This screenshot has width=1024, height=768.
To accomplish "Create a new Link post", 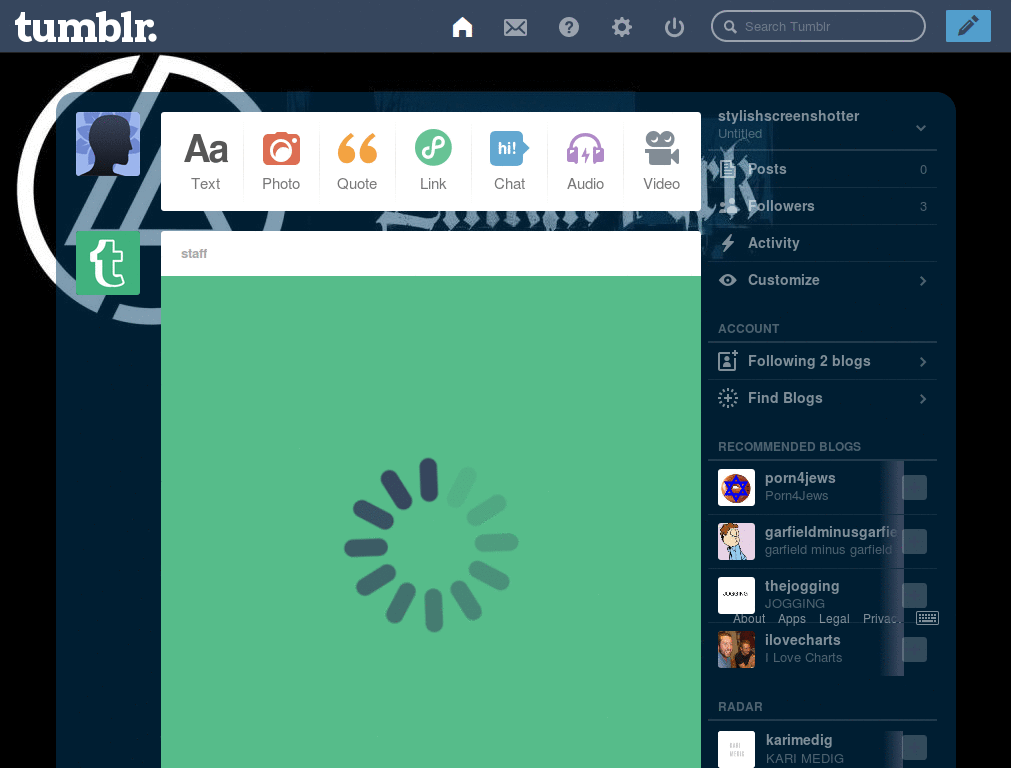I will 433,161.
